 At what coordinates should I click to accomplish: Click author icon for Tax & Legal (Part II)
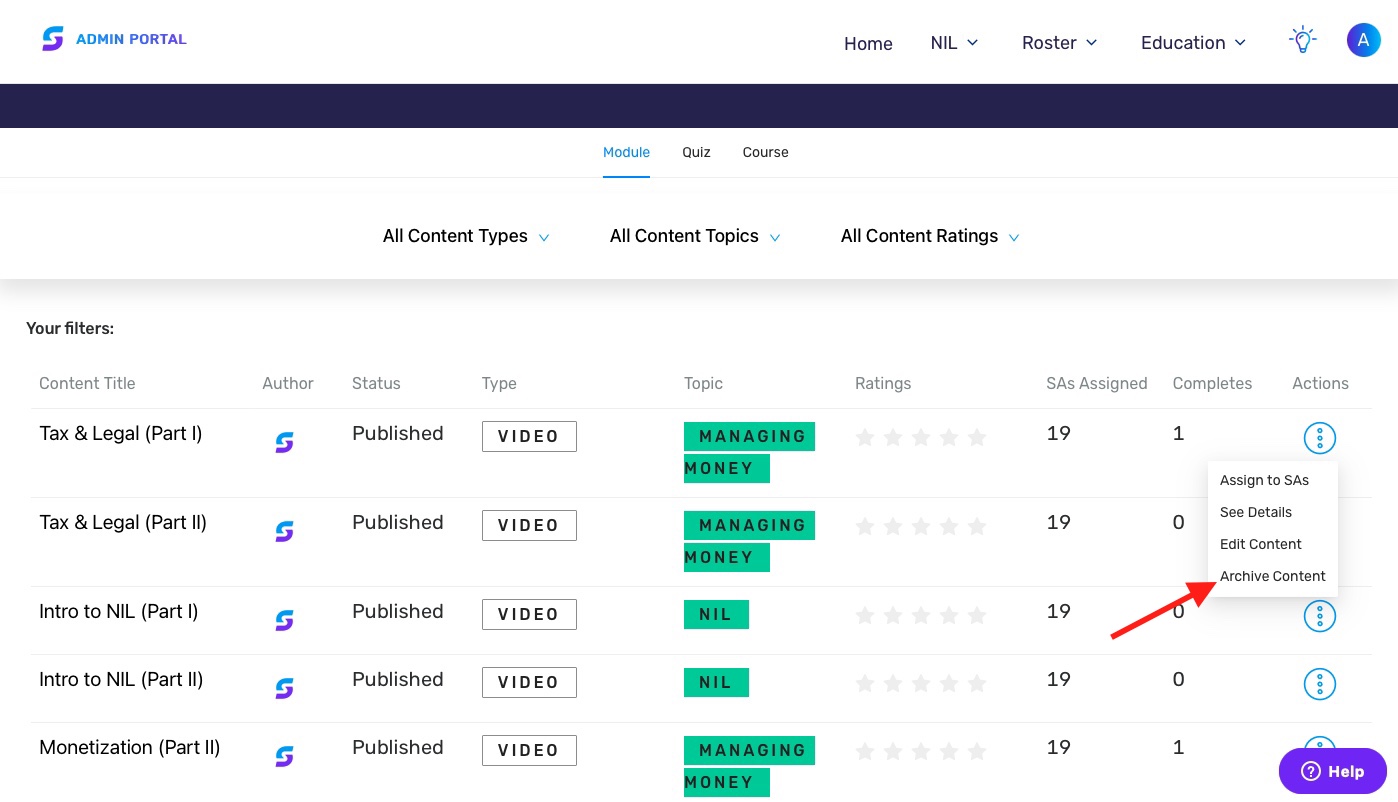coord(284,531)
